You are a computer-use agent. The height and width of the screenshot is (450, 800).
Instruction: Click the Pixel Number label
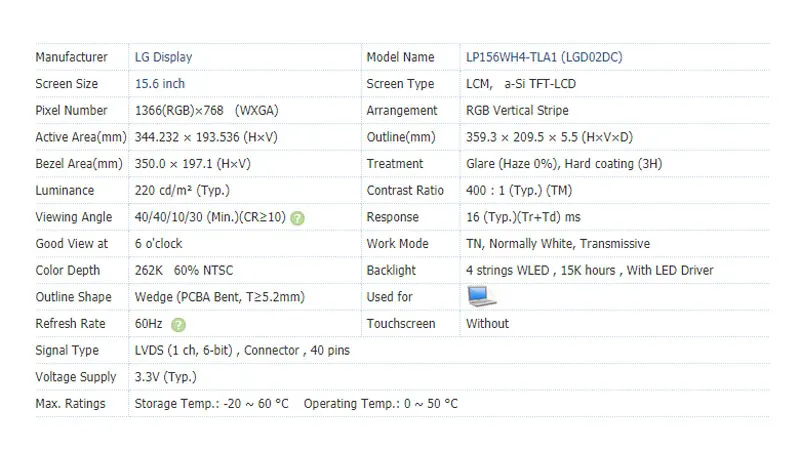pyautogui.click(x=71, y=110)
